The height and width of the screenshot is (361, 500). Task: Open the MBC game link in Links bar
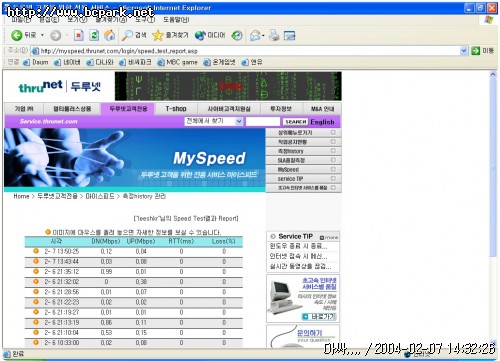pyautogui.click(x=177, y=62)
